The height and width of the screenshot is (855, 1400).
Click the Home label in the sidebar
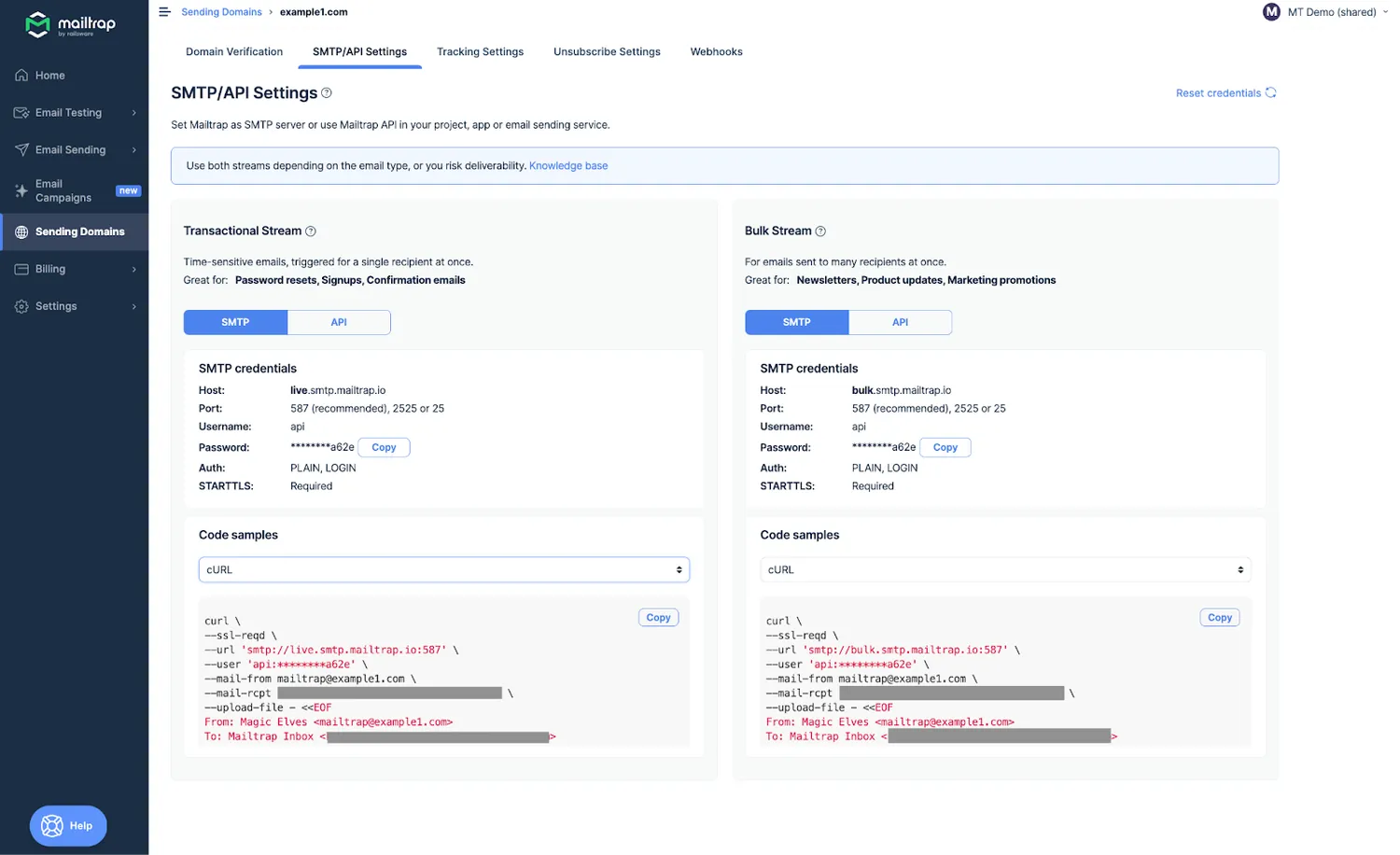50,76
